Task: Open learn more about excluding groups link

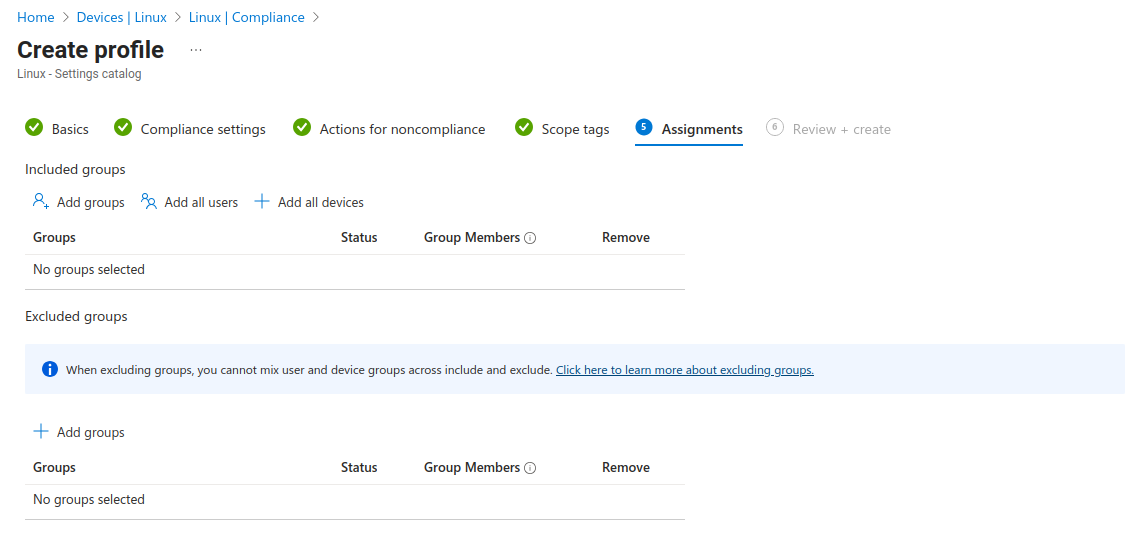Action: (x=684, y=370)
